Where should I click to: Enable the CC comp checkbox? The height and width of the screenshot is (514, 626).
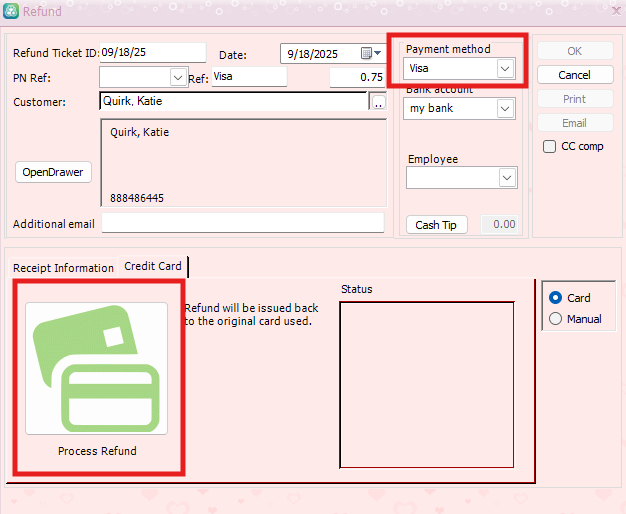click(549, 147)
